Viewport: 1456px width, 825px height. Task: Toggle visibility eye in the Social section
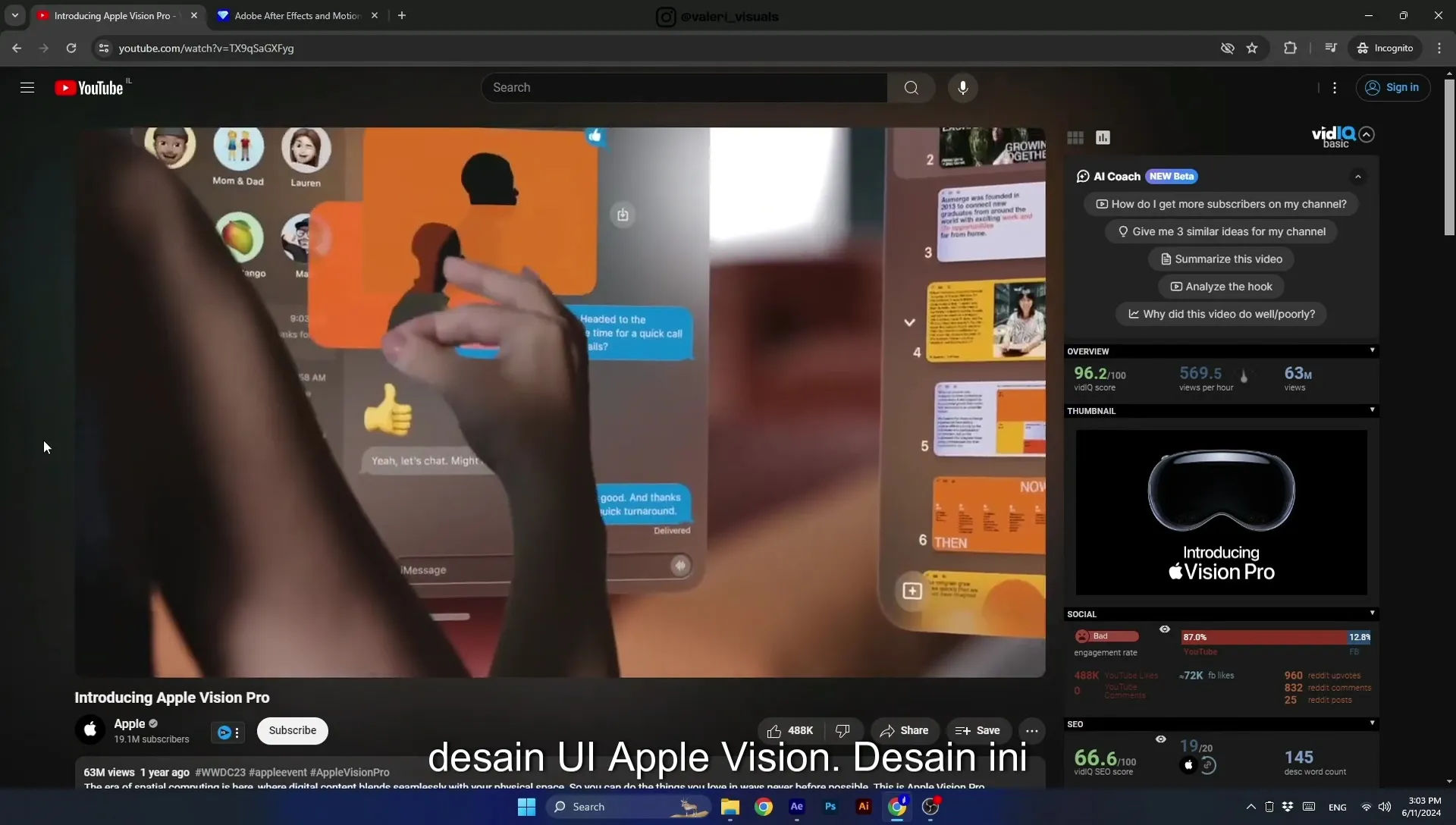[1165, 629]
